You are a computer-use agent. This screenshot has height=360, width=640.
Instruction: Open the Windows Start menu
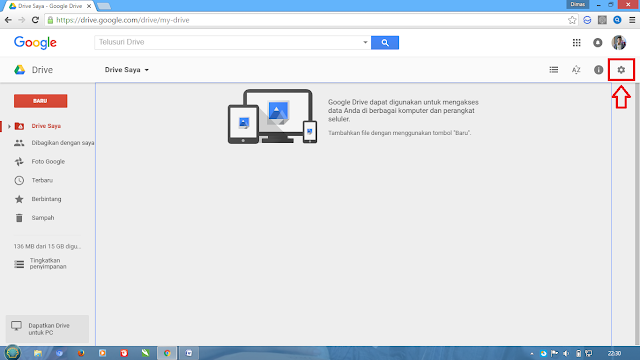click(12, 353)
